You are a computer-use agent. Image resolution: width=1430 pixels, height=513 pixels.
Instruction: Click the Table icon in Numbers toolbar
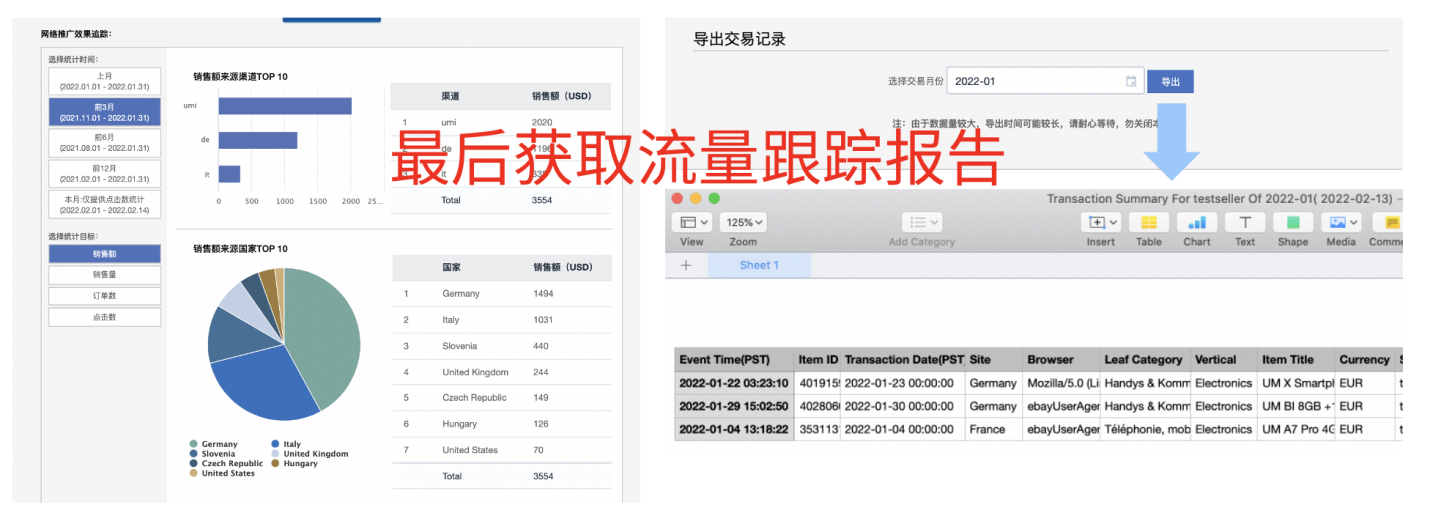[x=1148, y=223]
